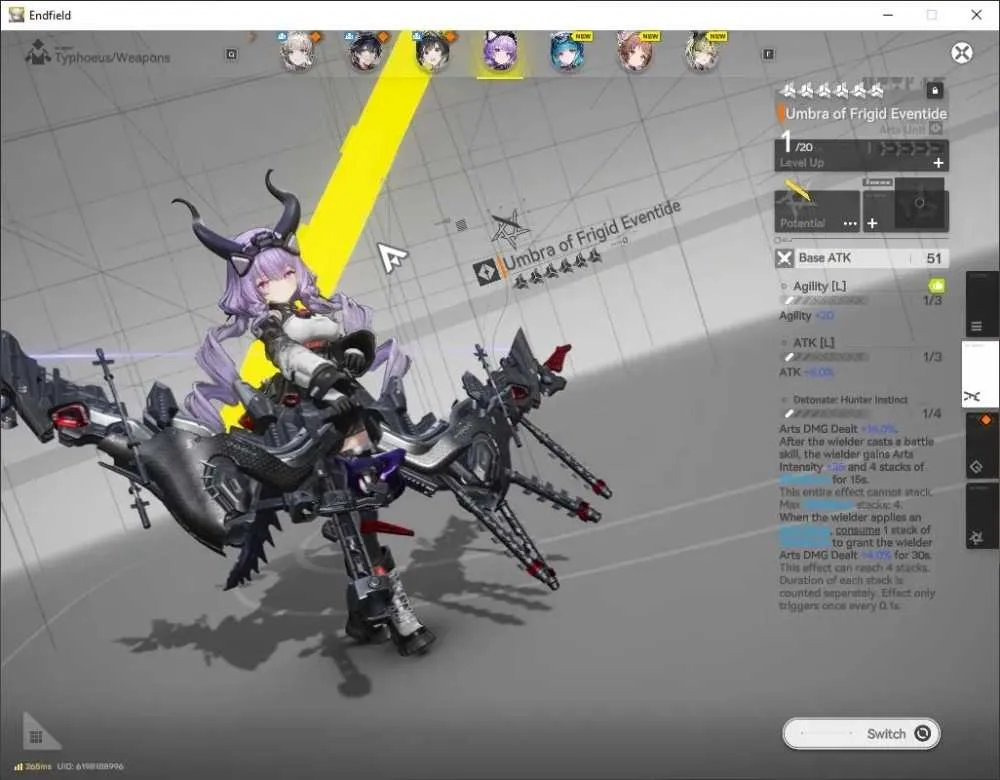Viewport: 1000px width, 780px height.
Task: Expand the ATK [L] skill entry
Action: point(814,343)
